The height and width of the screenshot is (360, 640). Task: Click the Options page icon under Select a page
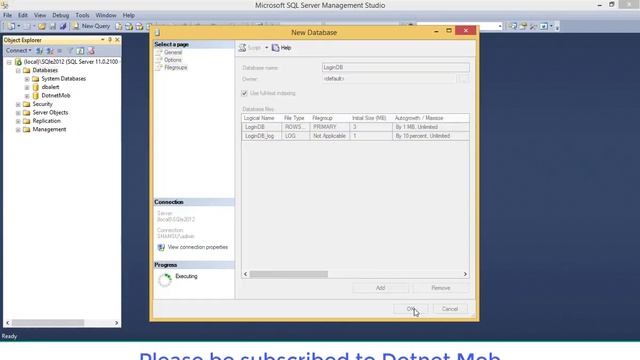coord(159,60)
